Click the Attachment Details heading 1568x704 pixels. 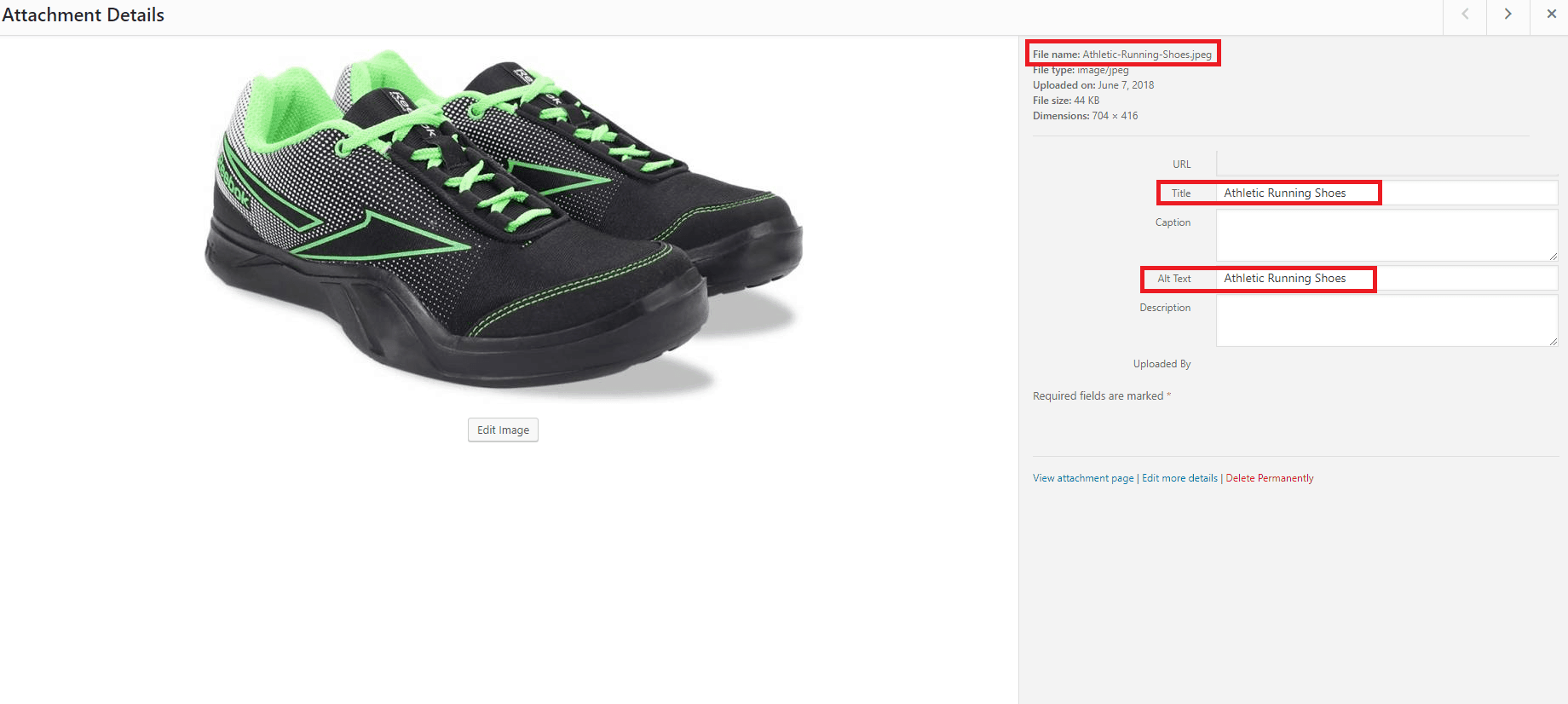[84, 15]
